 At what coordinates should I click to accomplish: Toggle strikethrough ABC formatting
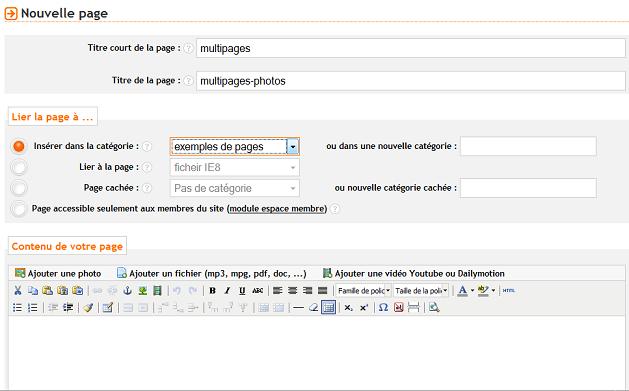(258, 290)
